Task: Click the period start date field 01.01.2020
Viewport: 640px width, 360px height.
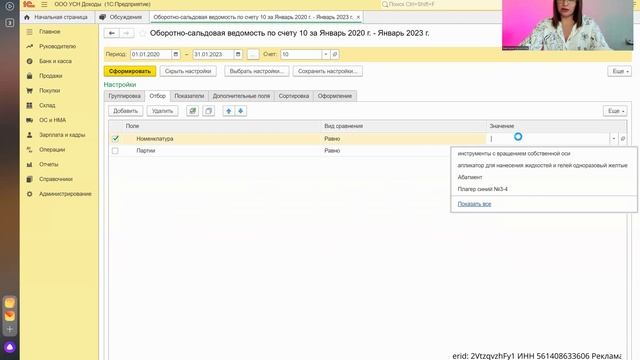Action: (151, 54)
